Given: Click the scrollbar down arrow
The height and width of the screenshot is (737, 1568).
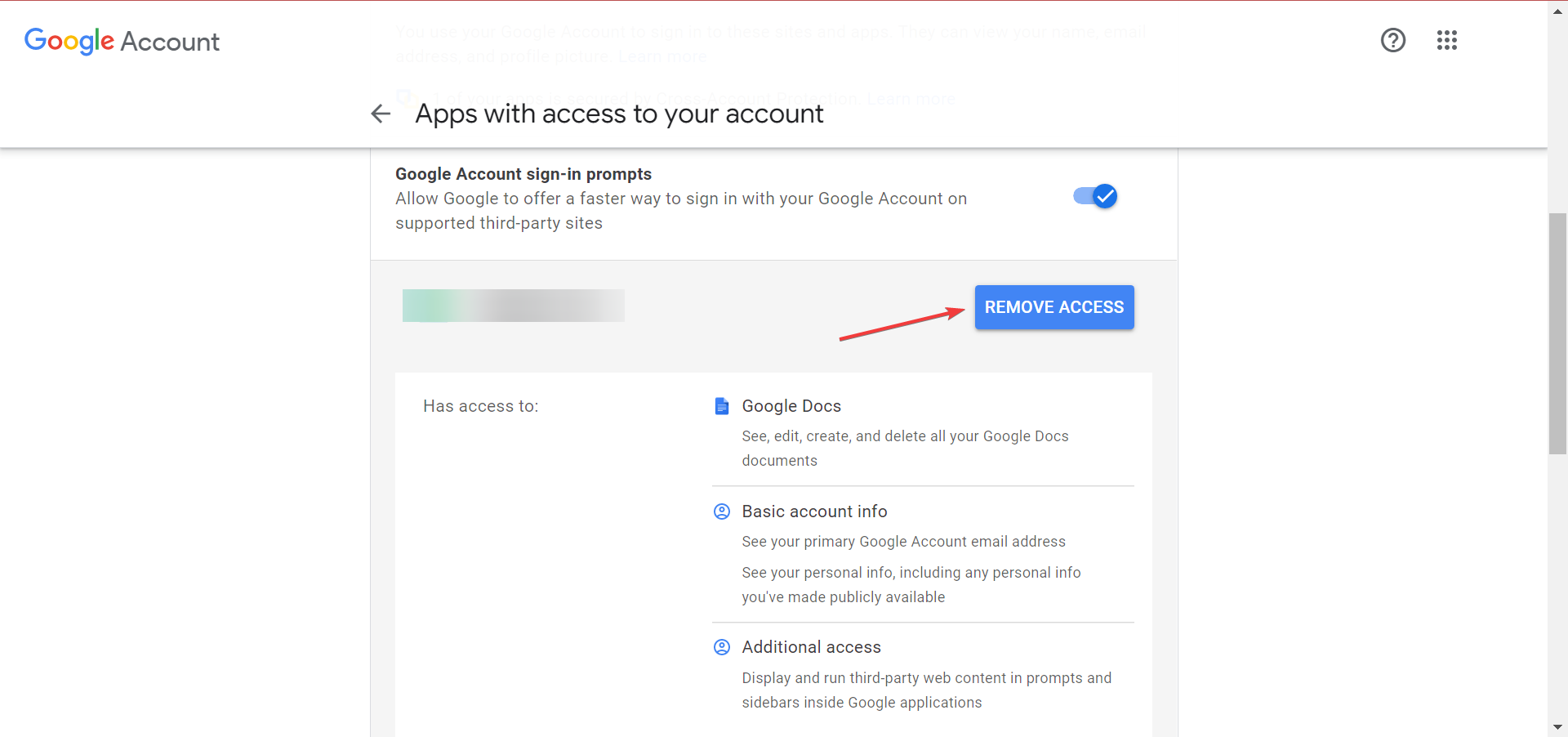Looking at the screenshot, I should pyautogui.click(x=1556, y=726).
